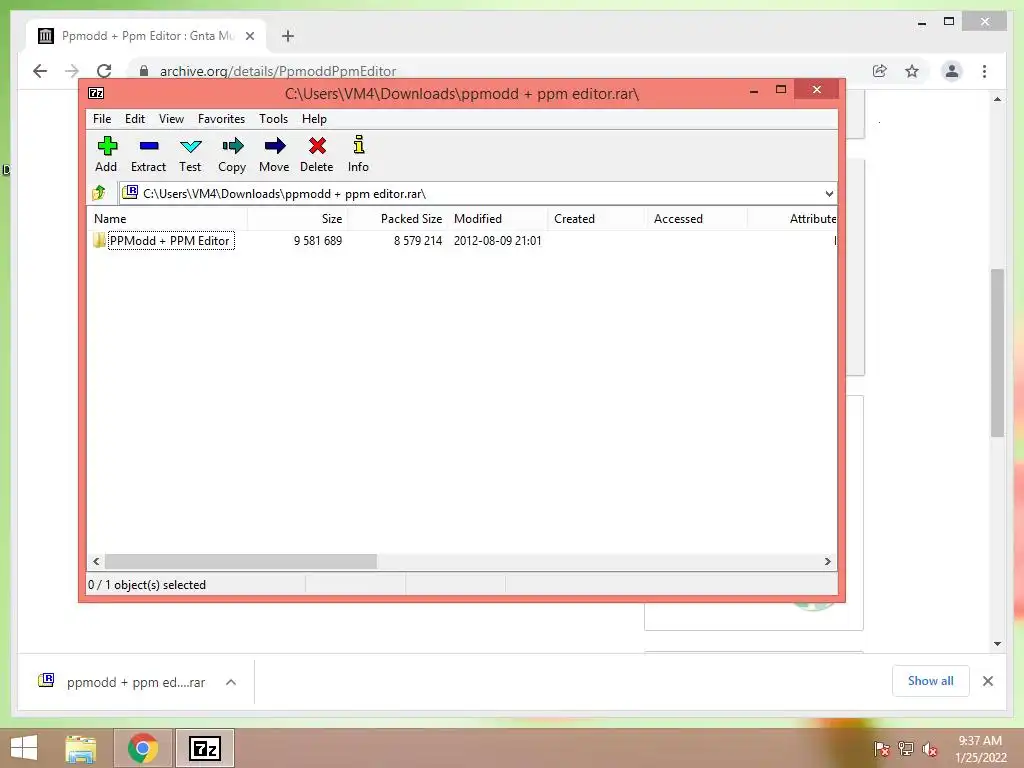
Task: Sort by Name column header
Action: pos(167,219)
